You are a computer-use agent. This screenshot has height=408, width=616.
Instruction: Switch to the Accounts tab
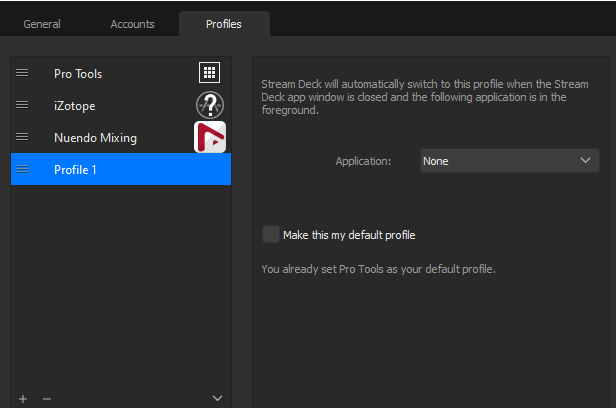[132, 24]
